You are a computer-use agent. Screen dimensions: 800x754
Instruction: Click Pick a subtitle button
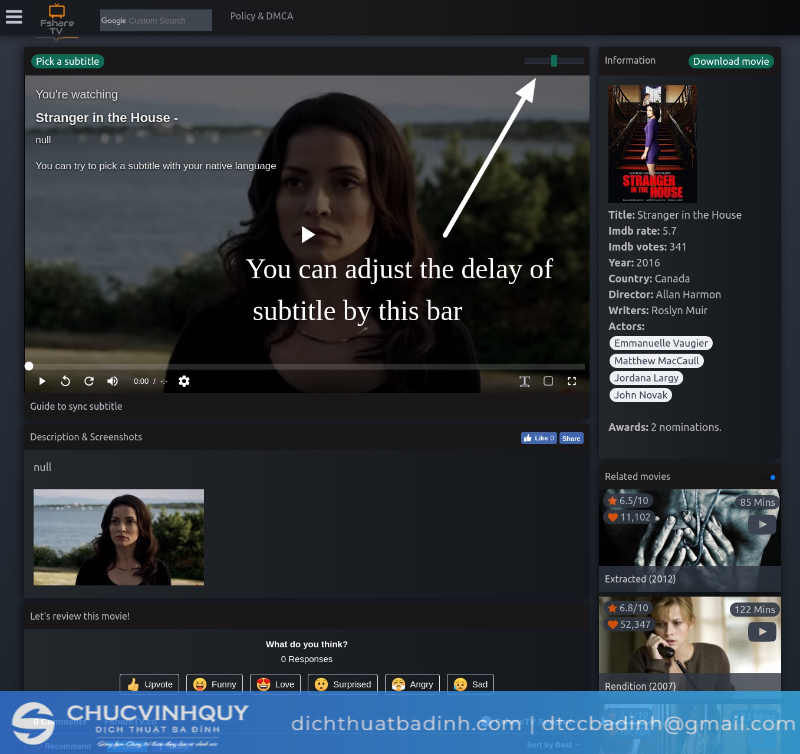point(67,61)
